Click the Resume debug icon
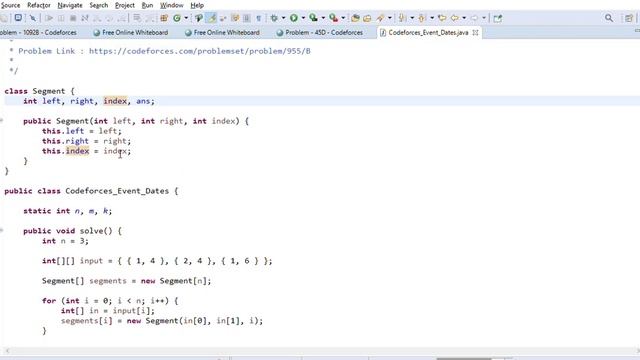 click(49, 18)
